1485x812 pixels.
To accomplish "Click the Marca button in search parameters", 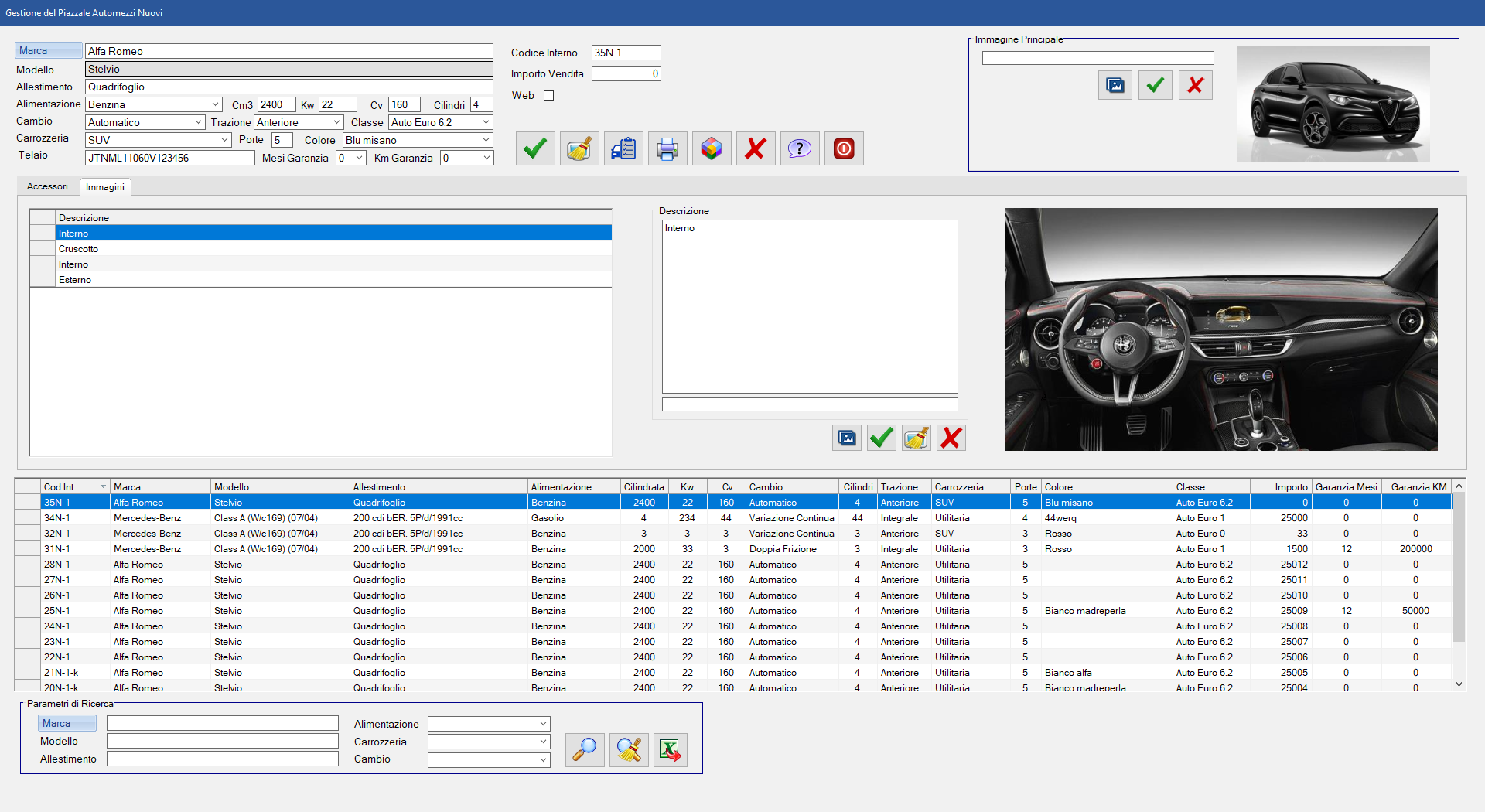I will tap(67, 723).
